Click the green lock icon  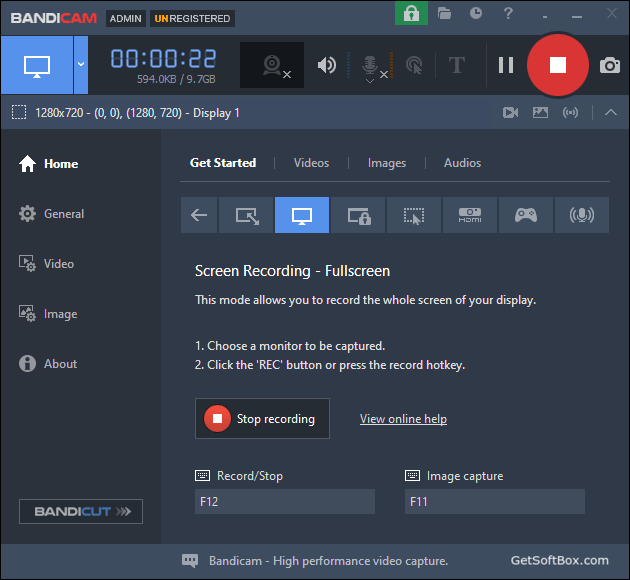coord(411,13)
